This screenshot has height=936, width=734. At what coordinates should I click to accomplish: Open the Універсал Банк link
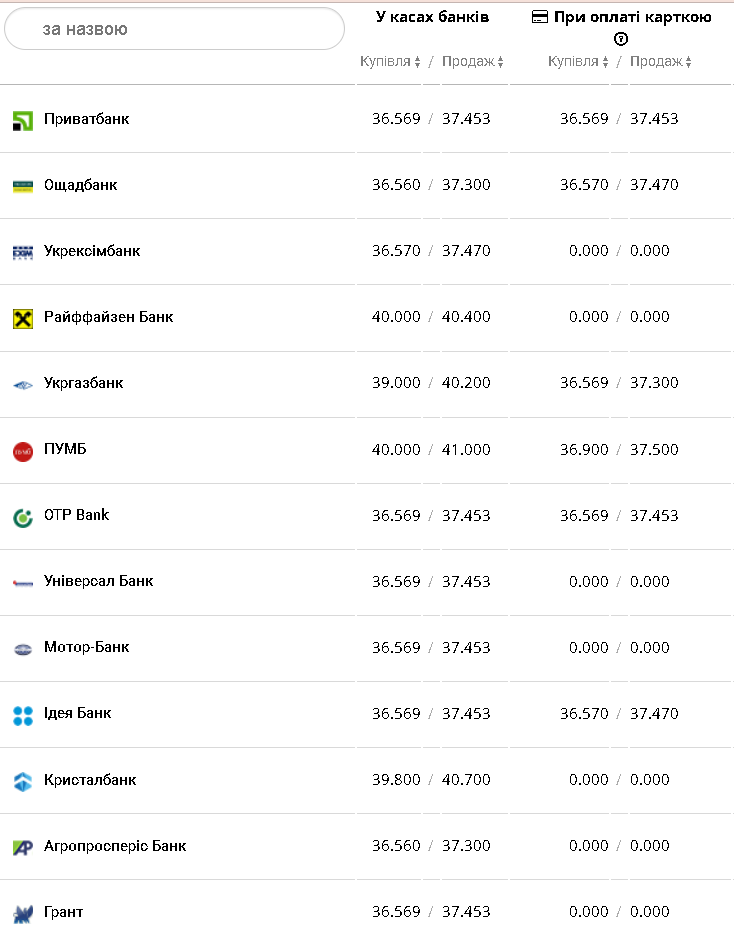click(x=99, y=581)
